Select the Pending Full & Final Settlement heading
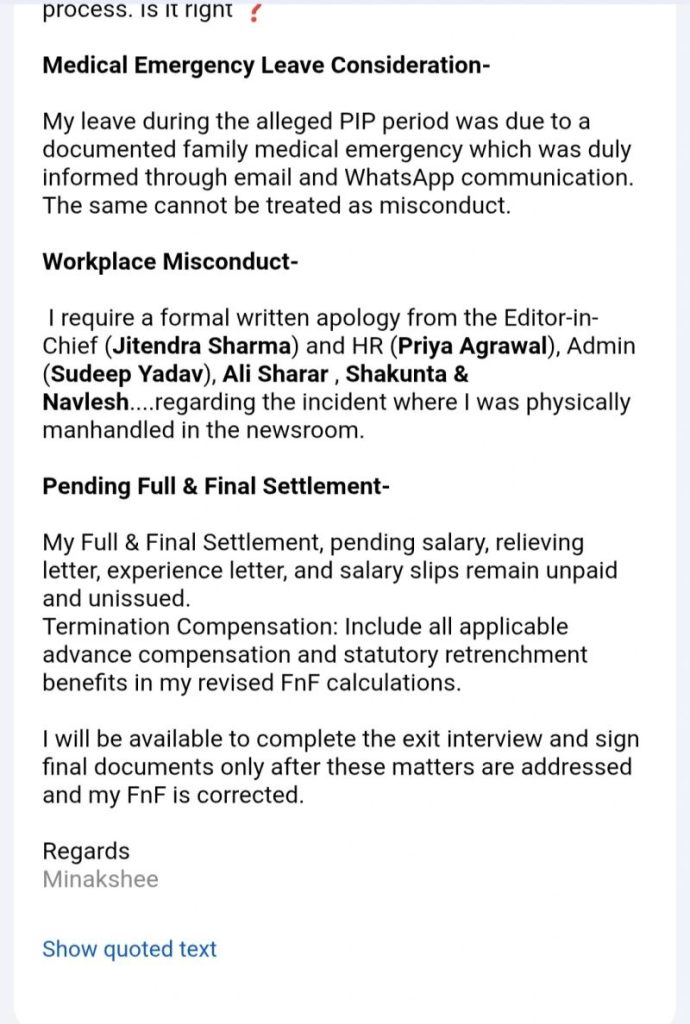Viewport: 690px width, 1024px height. point(216,487)
